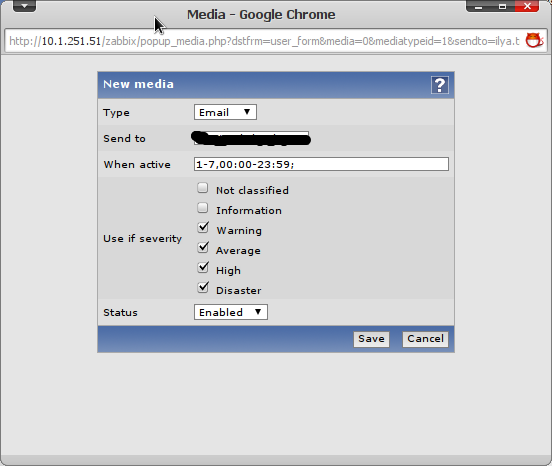This screenshot has height=466, width=552.
Task: Focus the When active time period field
Action: click(x=321, y=164)
